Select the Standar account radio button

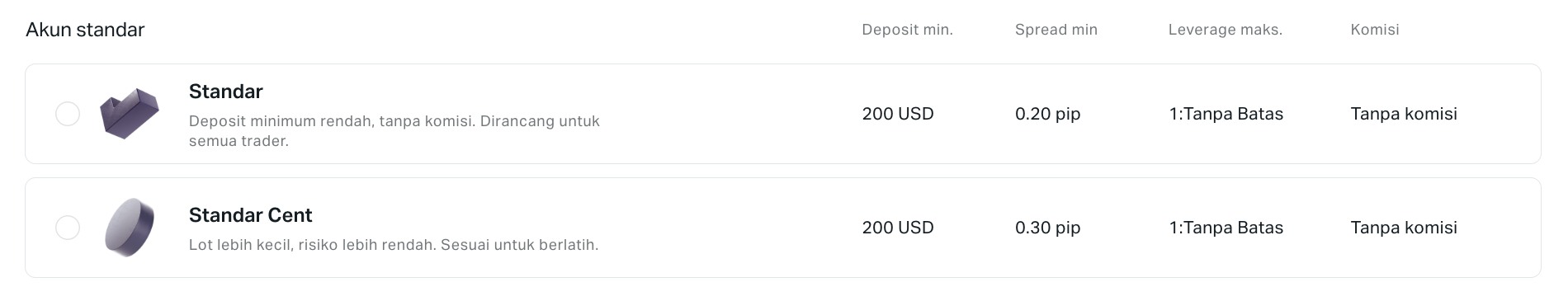coord(68,114)
